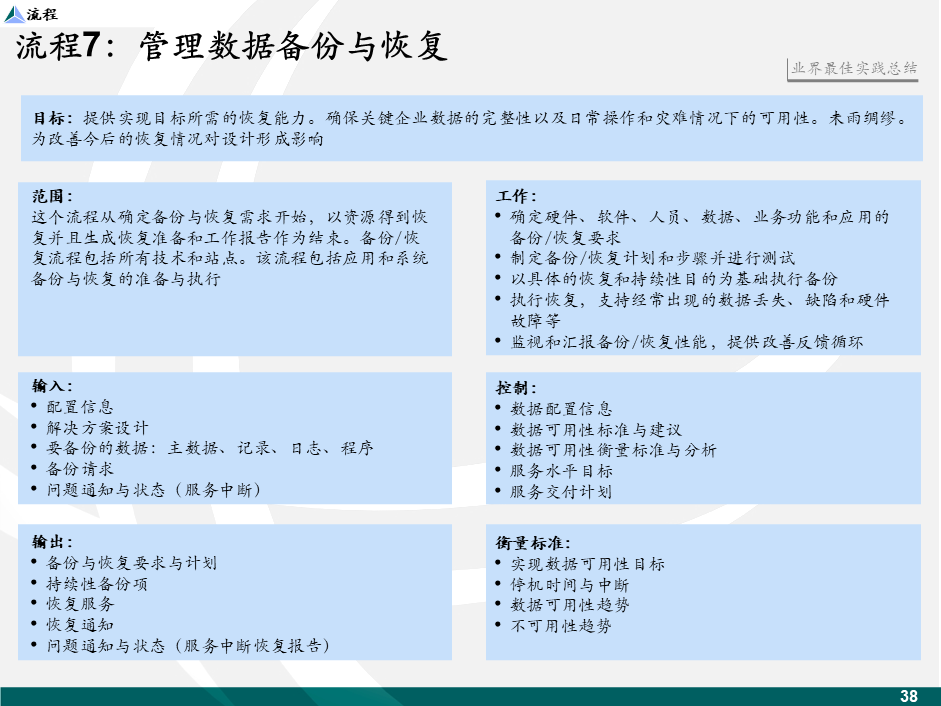Image resolution: width=941 pixels, height=706 pixels.
Task: Select the bullet 备份与恢复要求与计划
Action: coord(131,563)
